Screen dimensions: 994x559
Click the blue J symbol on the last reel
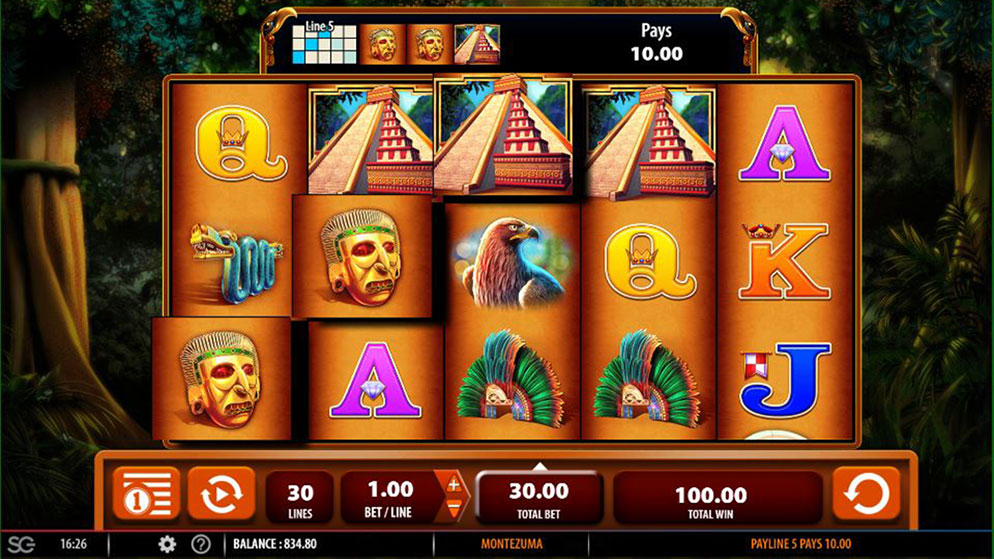(x=785, y=380)
